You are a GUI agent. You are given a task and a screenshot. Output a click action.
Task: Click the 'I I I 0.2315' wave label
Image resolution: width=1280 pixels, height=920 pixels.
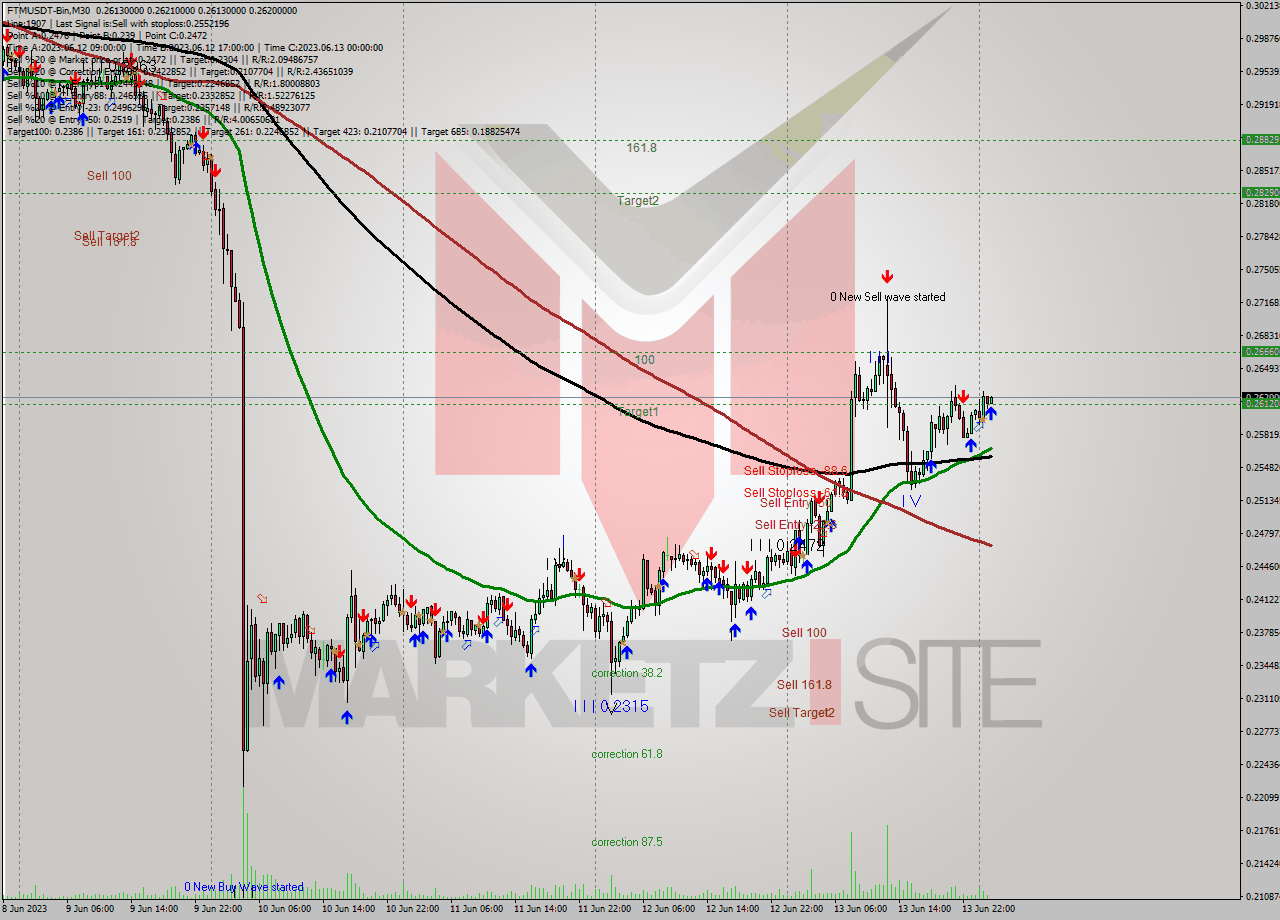(611, 706)
